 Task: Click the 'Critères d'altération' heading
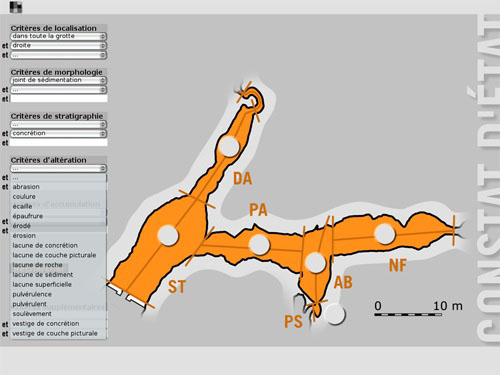pos(49,160)
